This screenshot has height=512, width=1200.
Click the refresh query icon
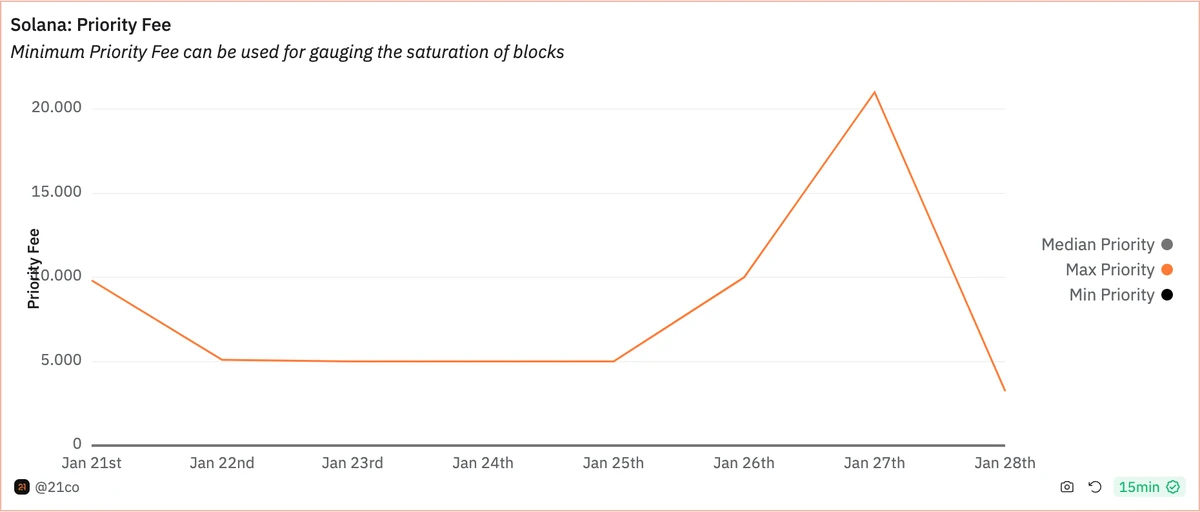(x=1095, y=487)
